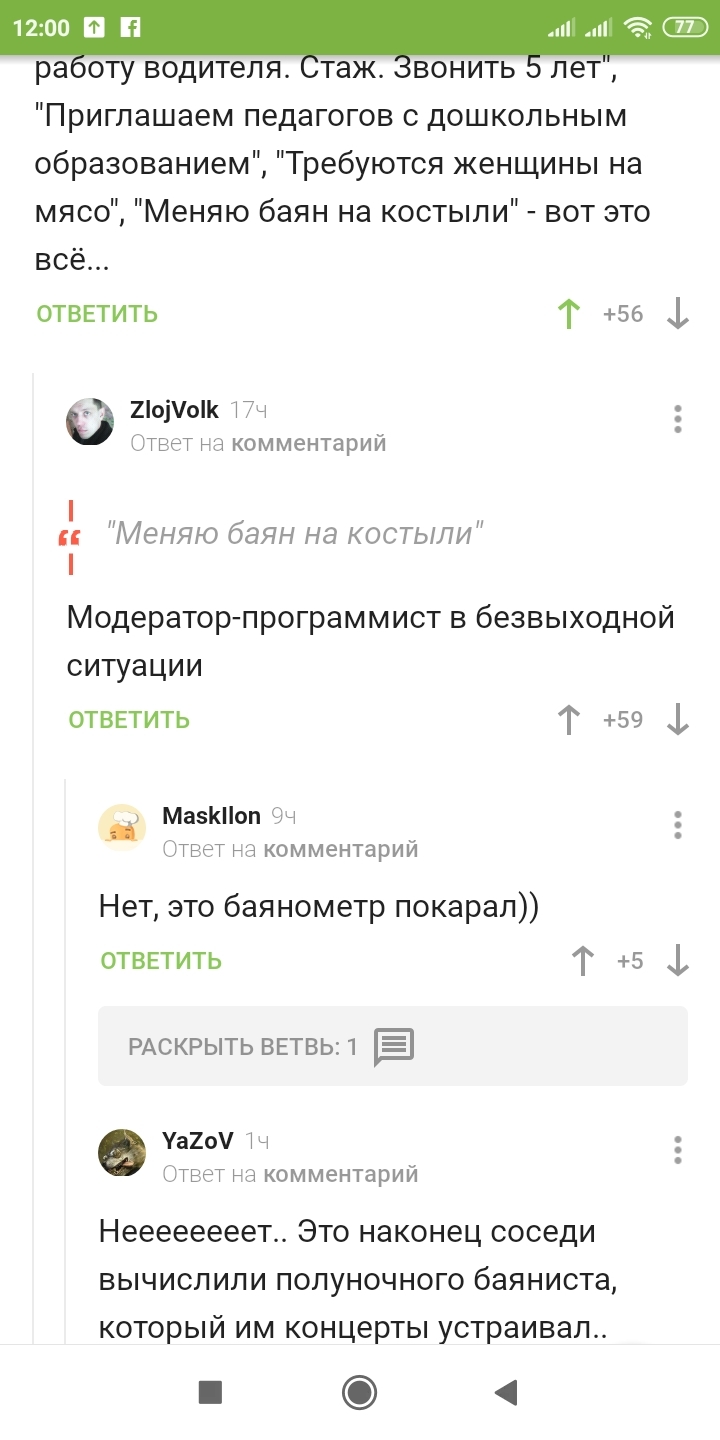
Task: Open YaZoV username link
Action: (198, 1141)
